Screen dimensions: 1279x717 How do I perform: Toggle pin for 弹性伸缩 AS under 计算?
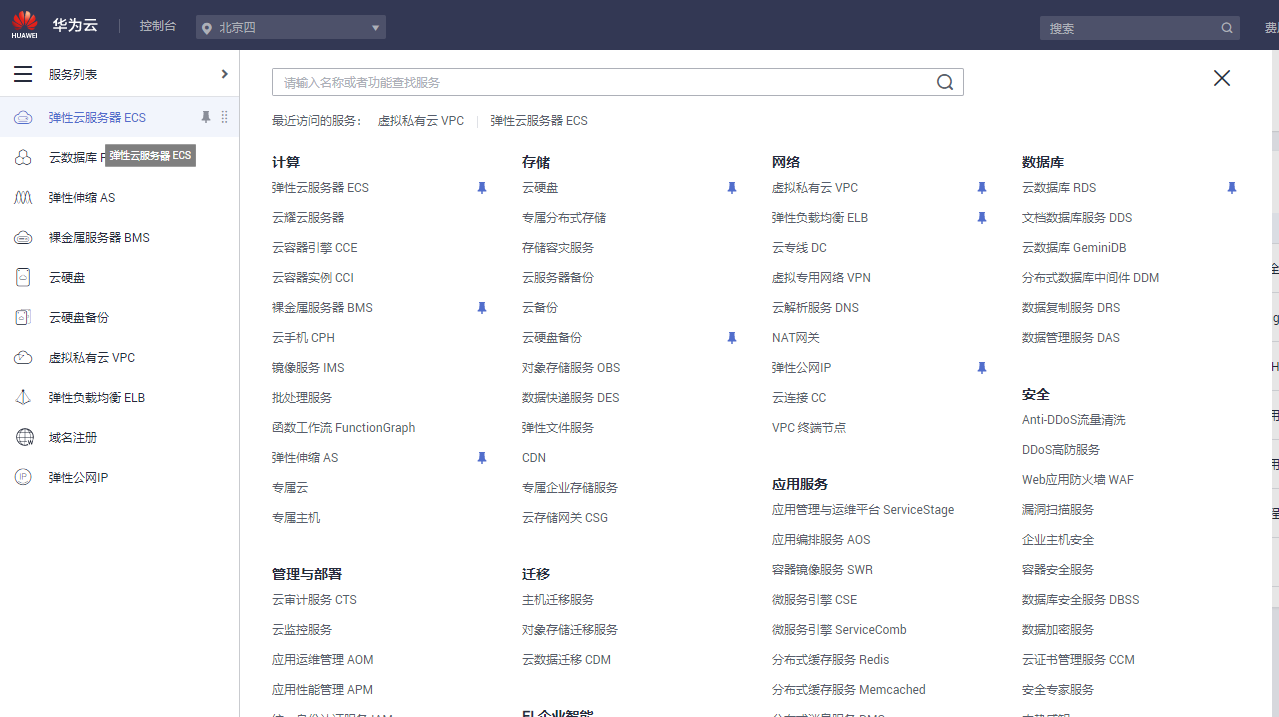click(481, 458)
